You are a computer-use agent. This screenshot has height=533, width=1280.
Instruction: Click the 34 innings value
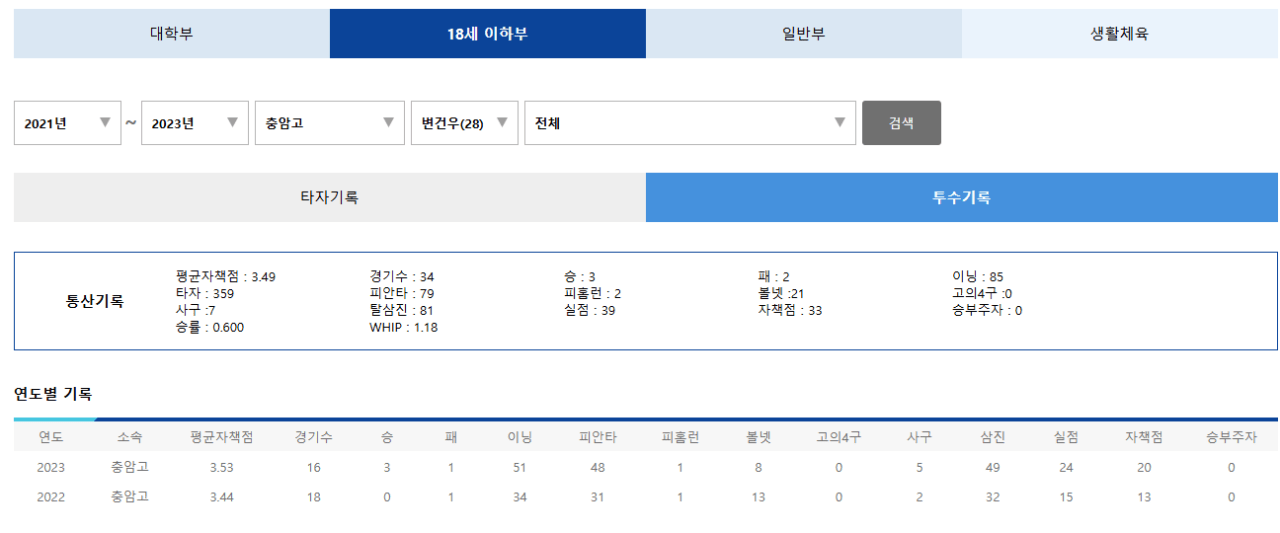[519, 497]
